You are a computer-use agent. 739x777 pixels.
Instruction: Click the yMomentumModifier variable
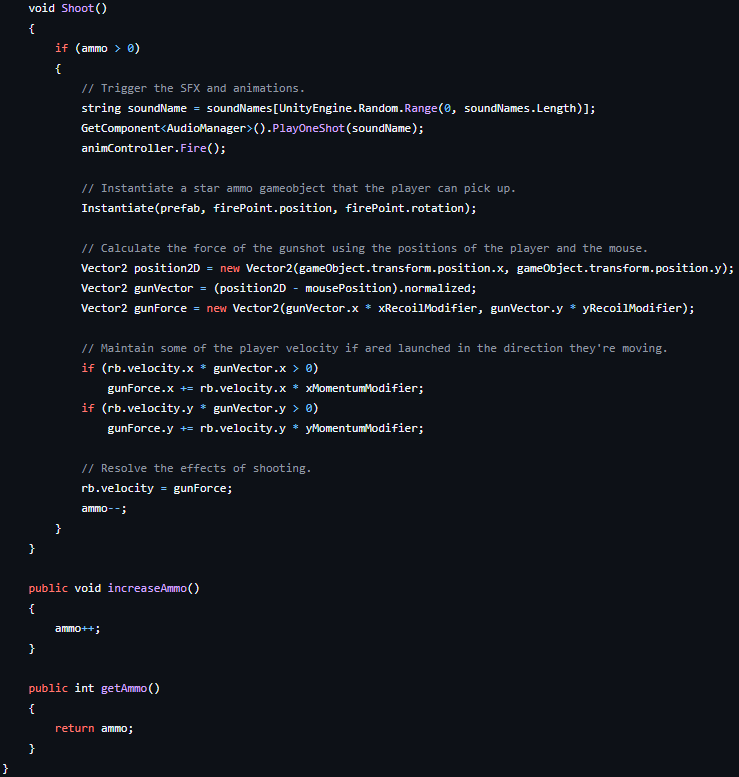click(x=361, y=428)
